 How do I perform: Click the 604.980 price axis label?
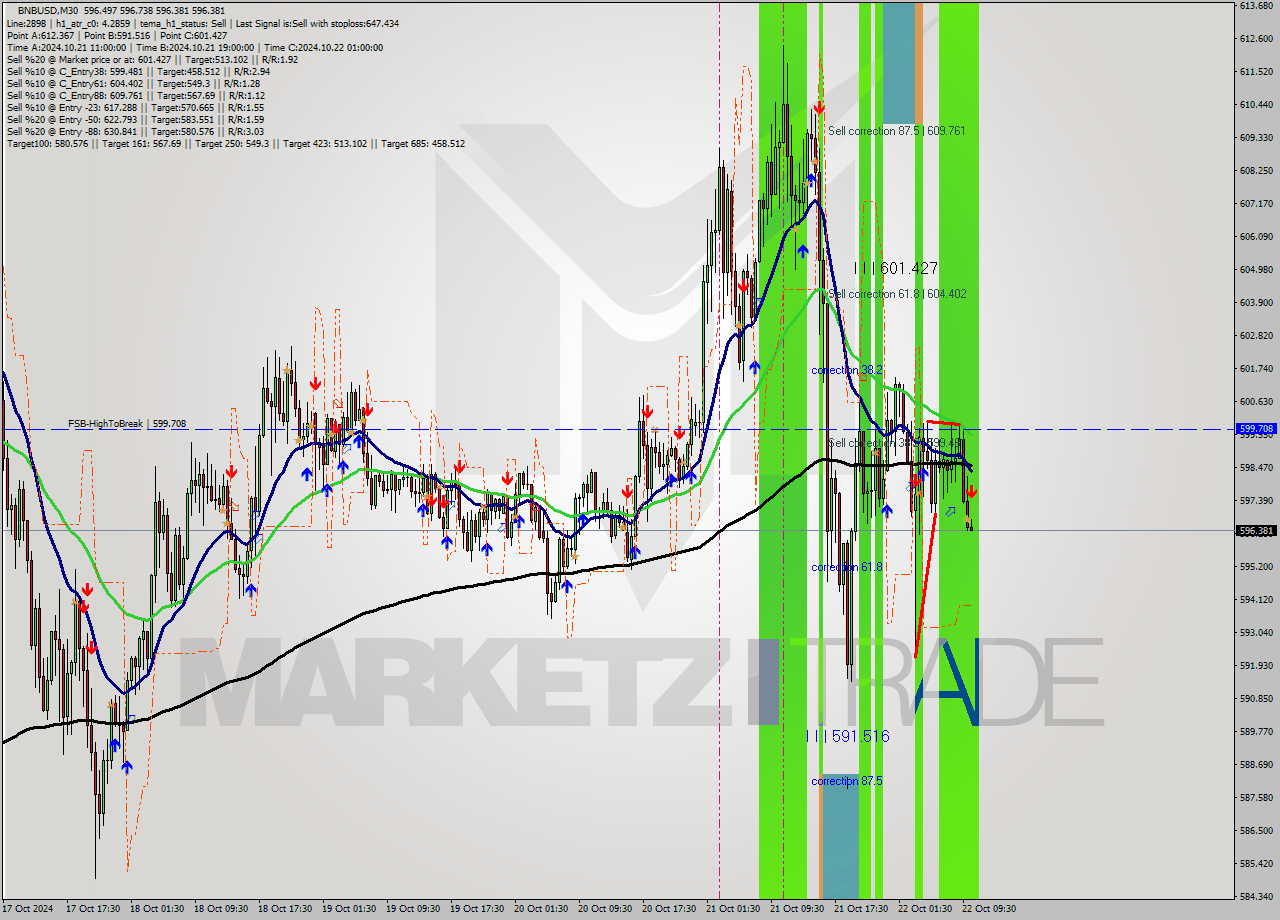coord(1256,269)
